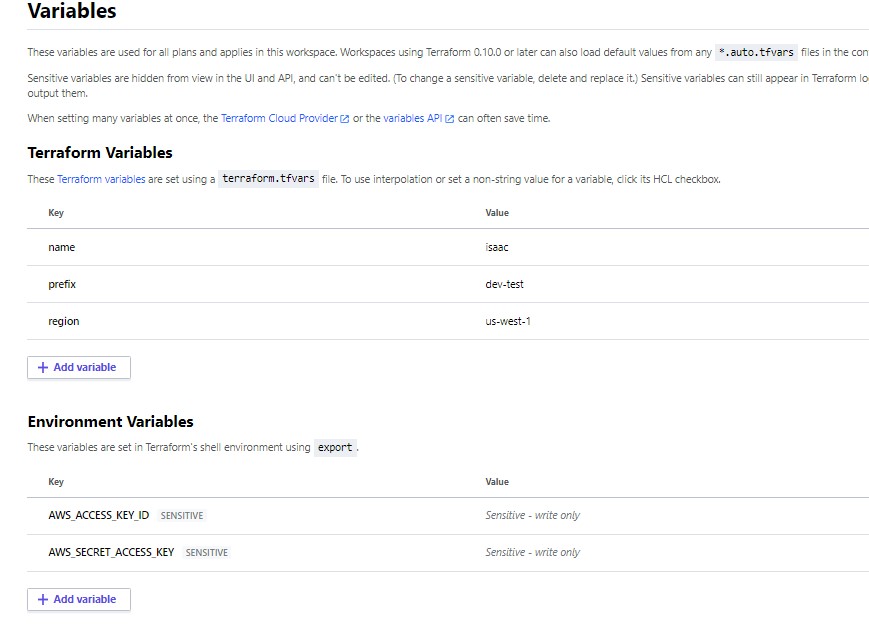The image size is (869, 641).
Task: Click the plus icon in the first Add variable button
Action: pyautogui.click(x=42, y=367)
